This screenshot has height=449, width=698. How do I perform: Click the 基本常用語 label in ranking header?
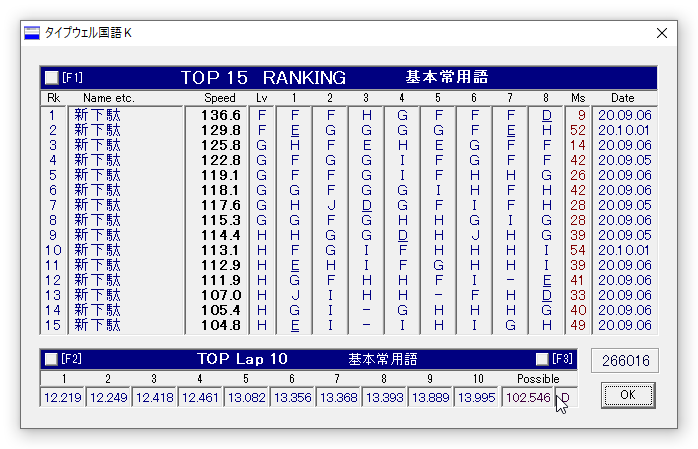tap(446, 77)
